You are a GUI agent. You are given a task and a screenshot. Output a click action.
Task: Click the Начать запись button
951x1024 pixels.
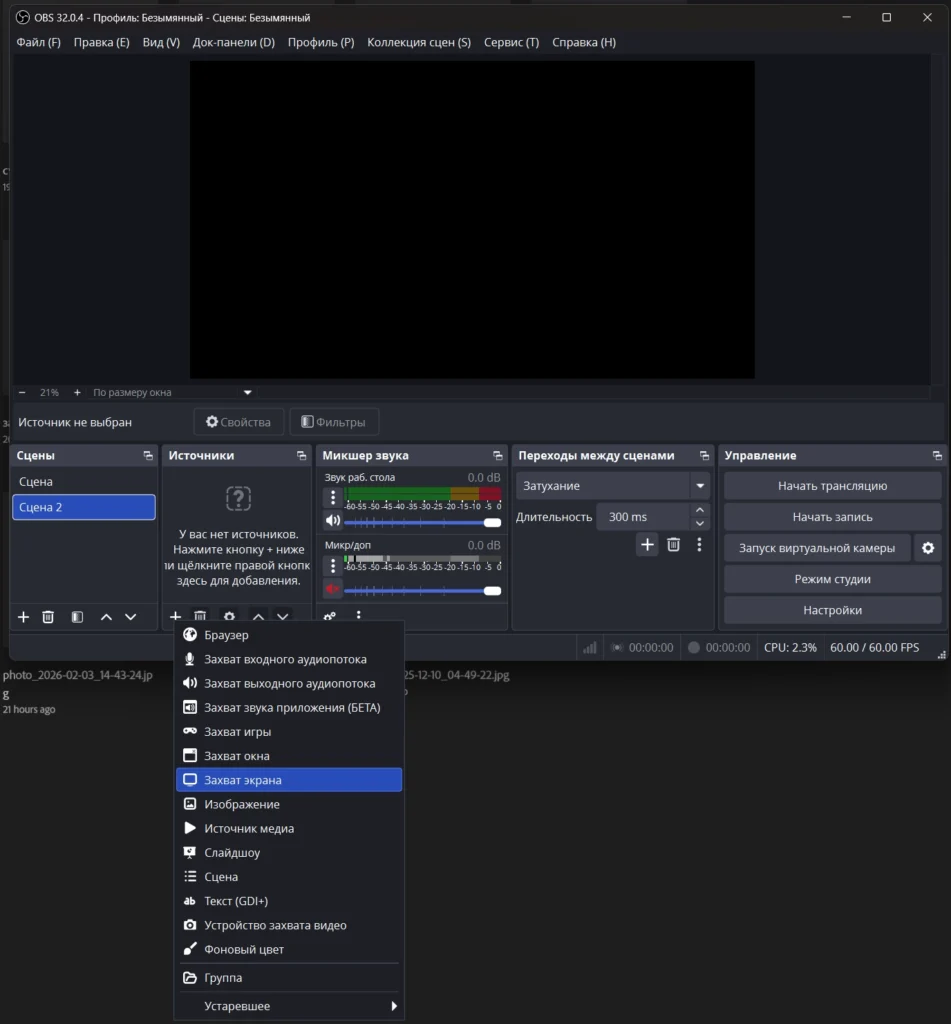click(832, 517)
